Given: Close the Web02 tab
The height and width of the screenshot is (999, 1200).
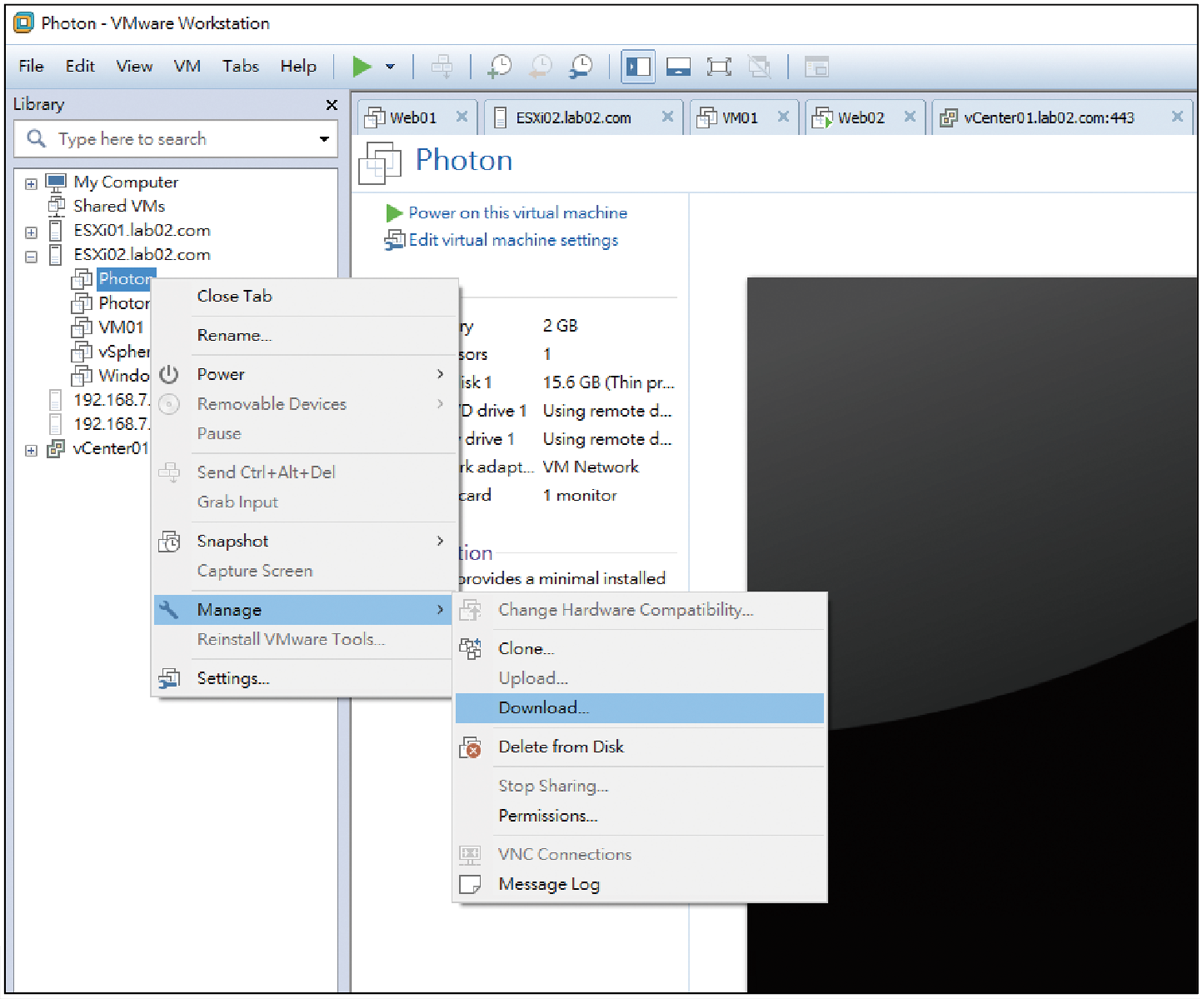Looking at the screenshot, I should coord(909,117).
